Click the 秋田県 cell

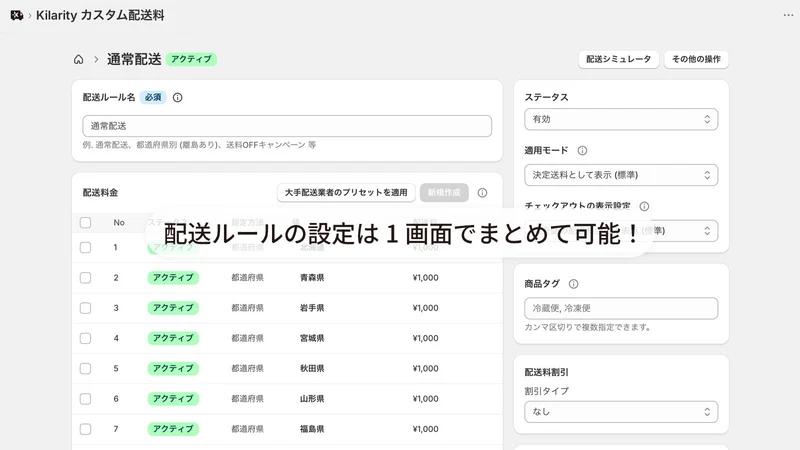(x=312, y=368)
